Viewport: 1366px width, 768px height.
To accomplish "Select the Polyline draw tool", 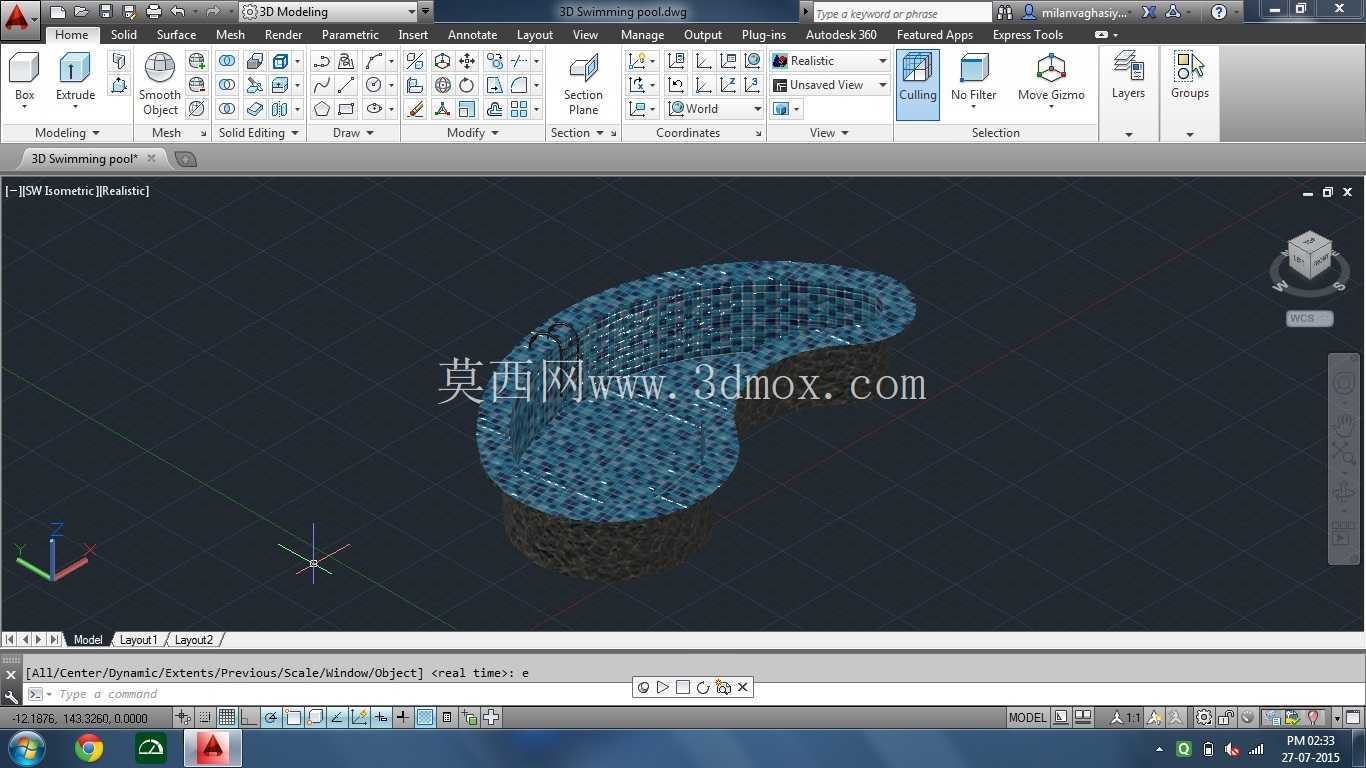I will pyautogui.click(x=322, y=61).
